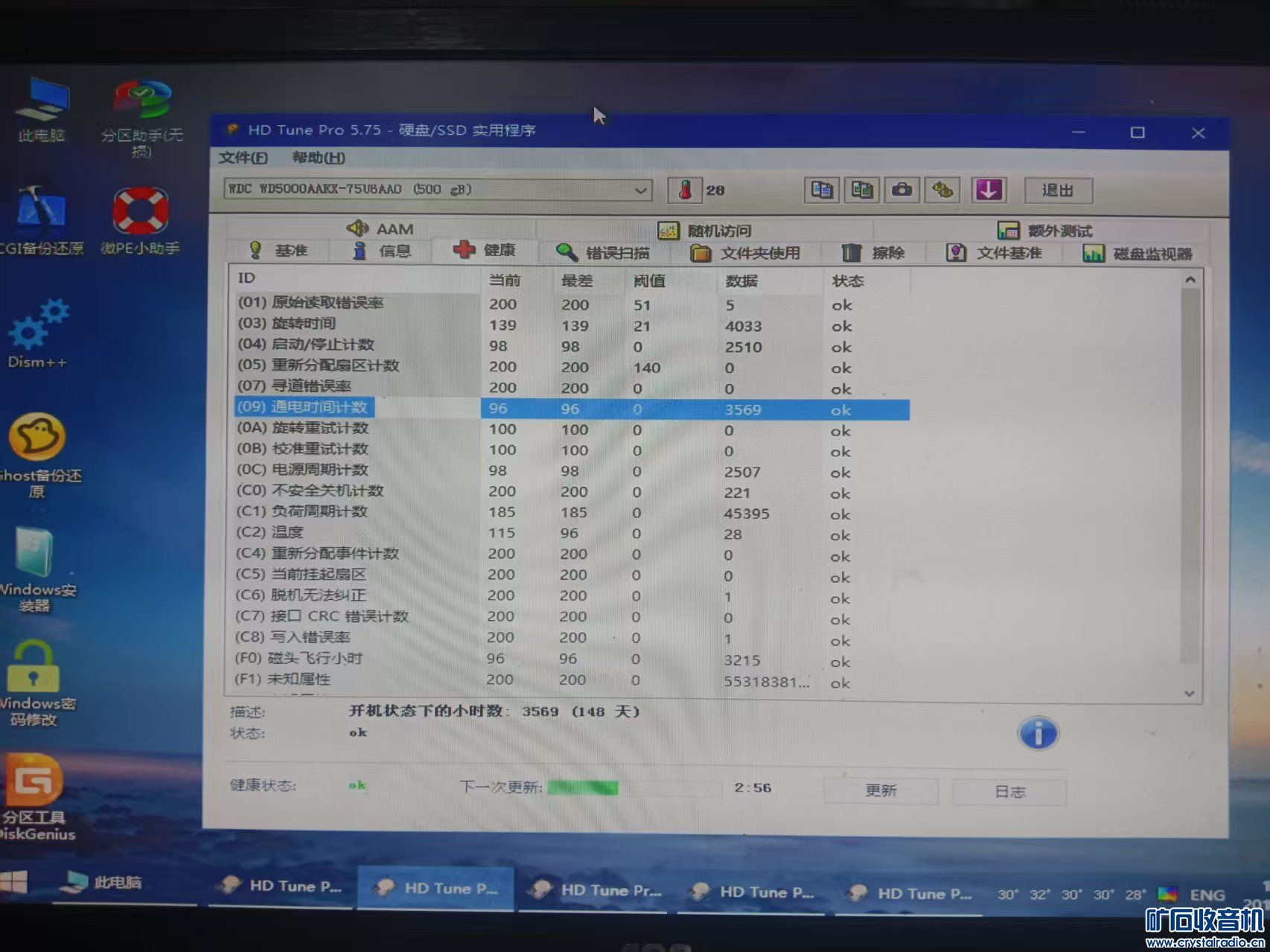Open the 文件(F) menu
The width and height of the screenshot is (1270, 952).
pos(243,158)
